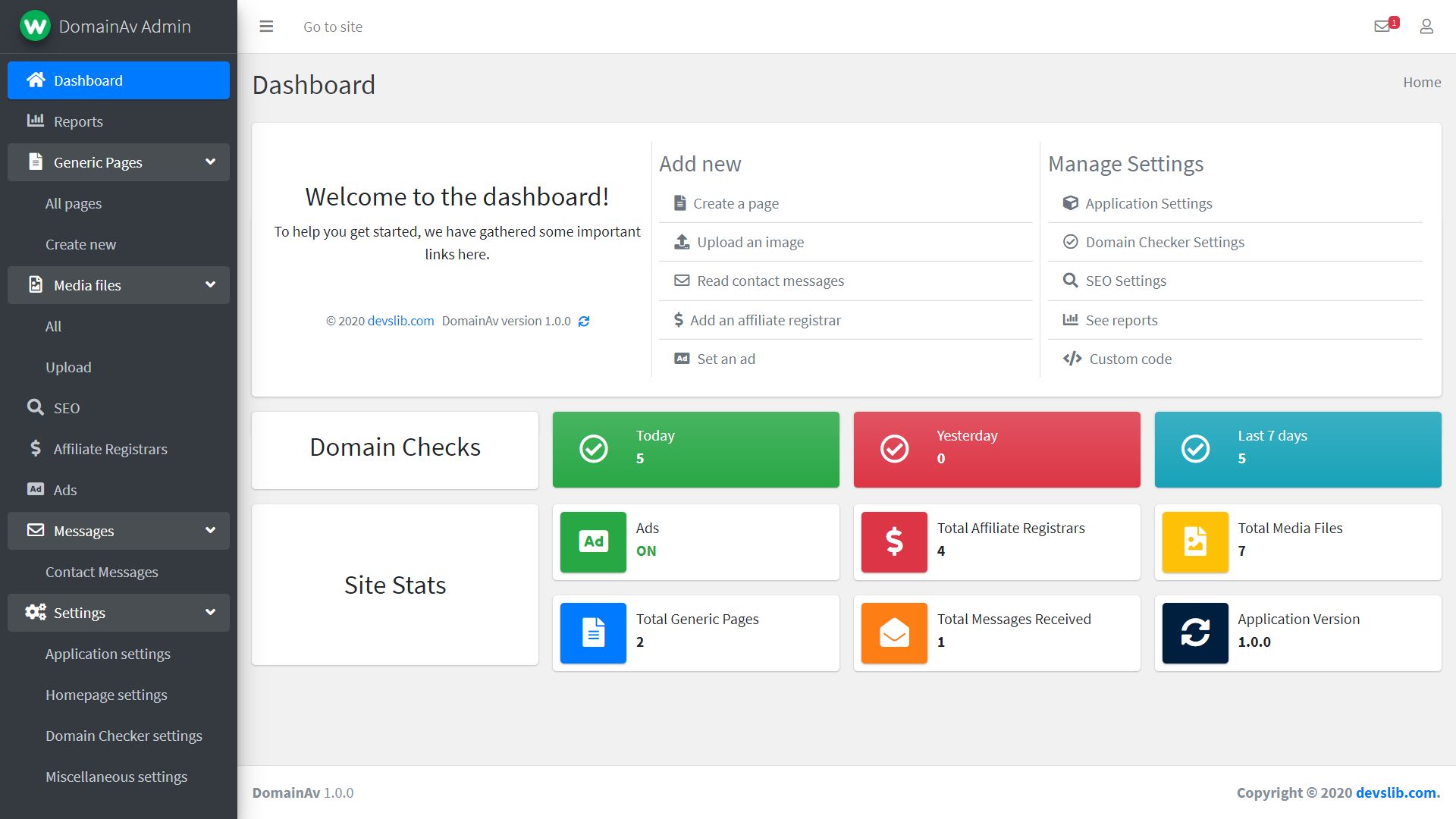This screenshot has height=819, width=1456.
Task: Toggle sidebar with hamburger menu icon
Action: [x=266, y=27]
